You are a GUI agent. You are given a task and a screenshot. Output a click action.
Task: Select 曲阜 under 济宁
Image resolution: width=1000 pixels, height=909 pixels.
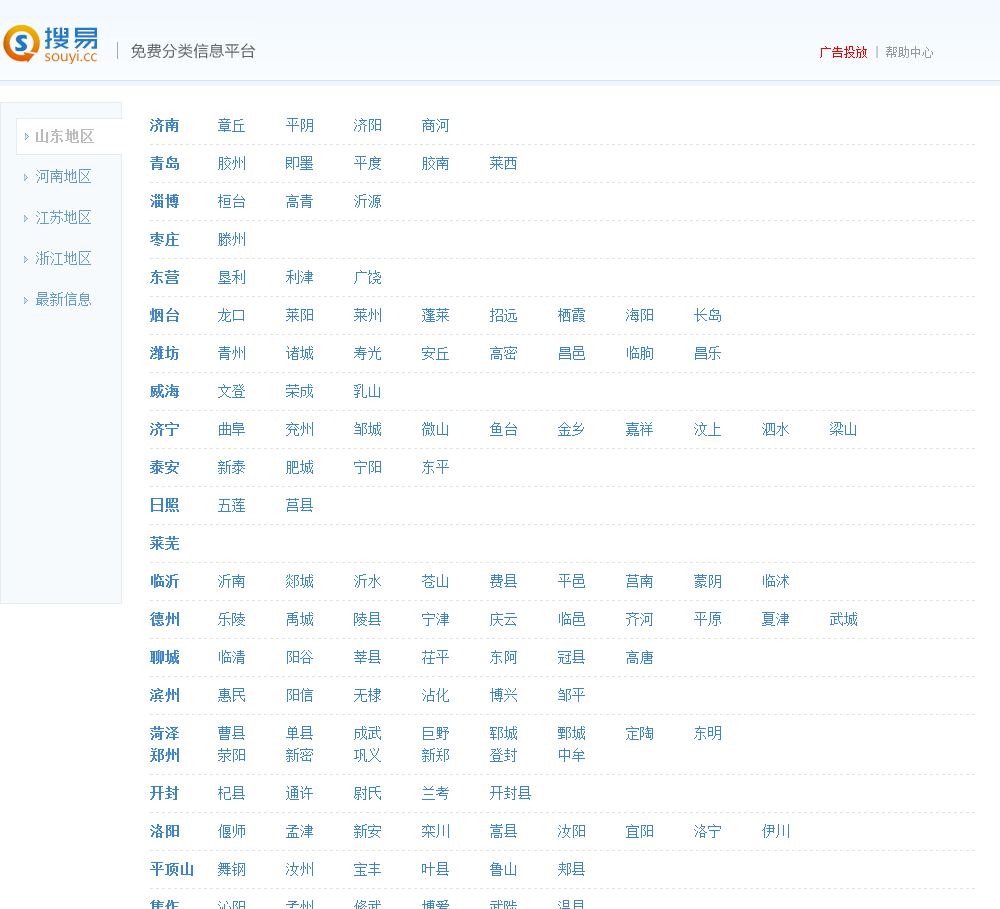(232, 430)
